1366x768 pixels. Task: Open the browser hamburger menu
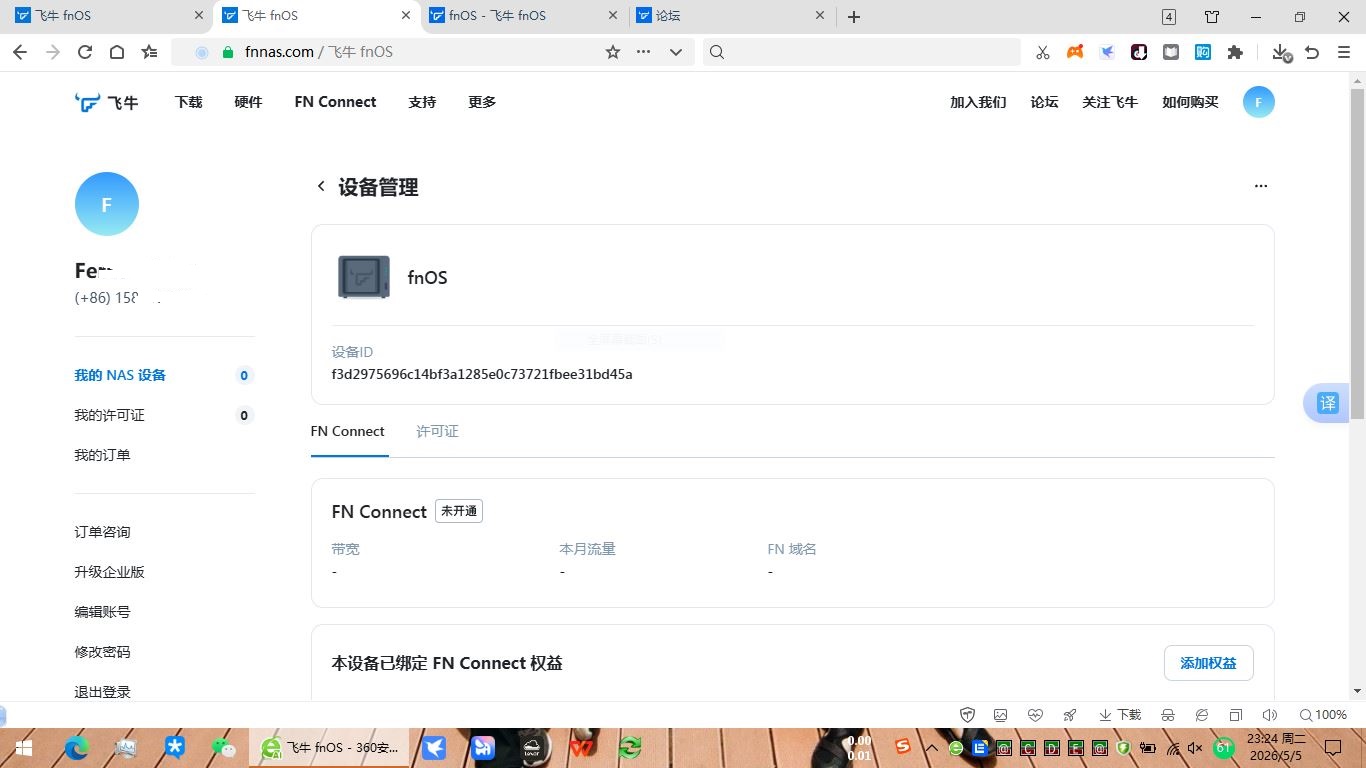(1344, 52)
